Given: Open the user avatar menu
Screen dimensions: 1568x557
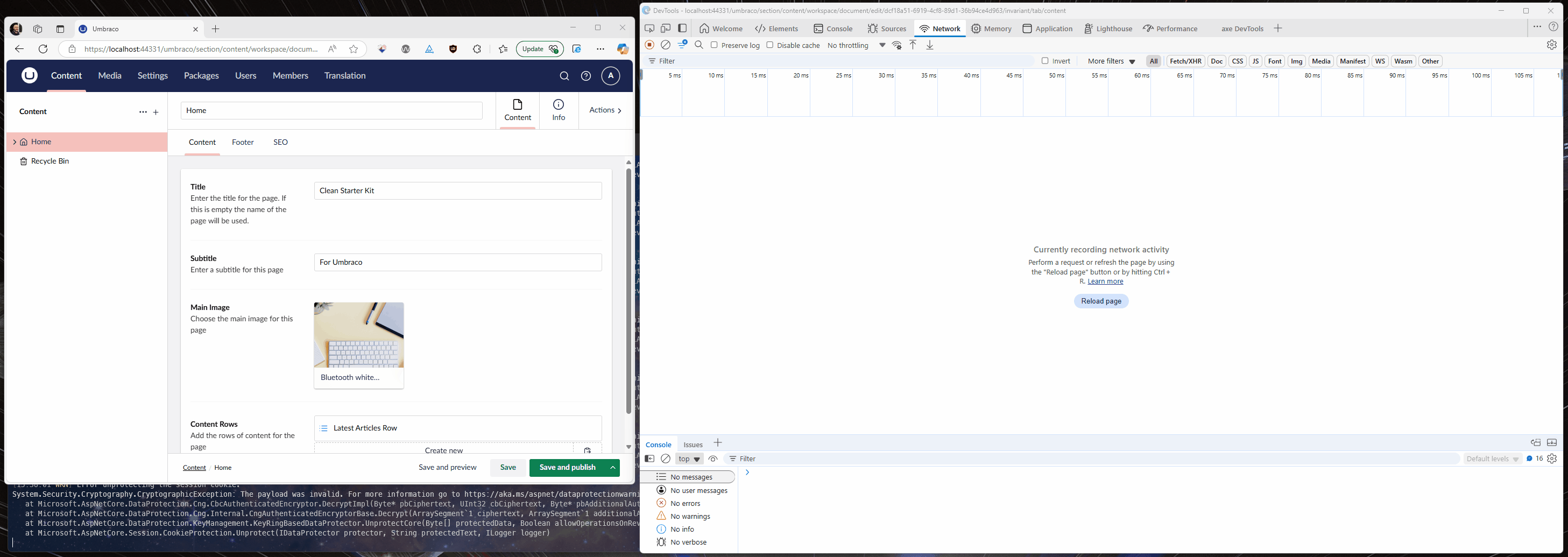Looking at the screenshot, I should point(611,75).
